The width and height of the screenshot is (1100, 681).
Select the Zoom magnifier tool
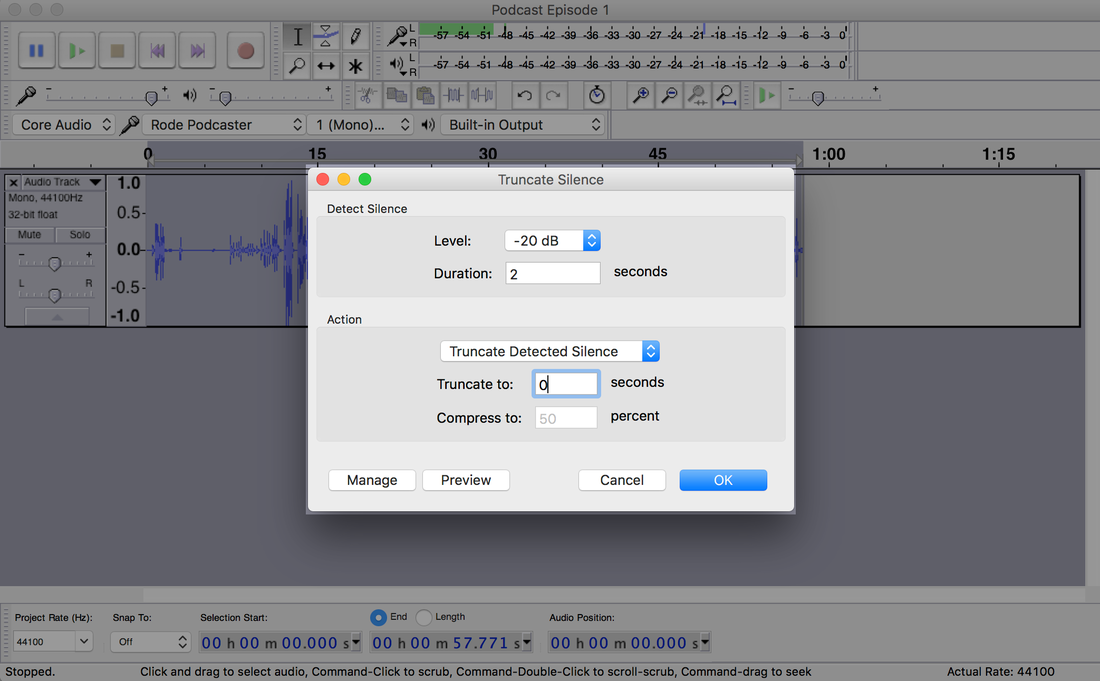(x=297, y=66)
